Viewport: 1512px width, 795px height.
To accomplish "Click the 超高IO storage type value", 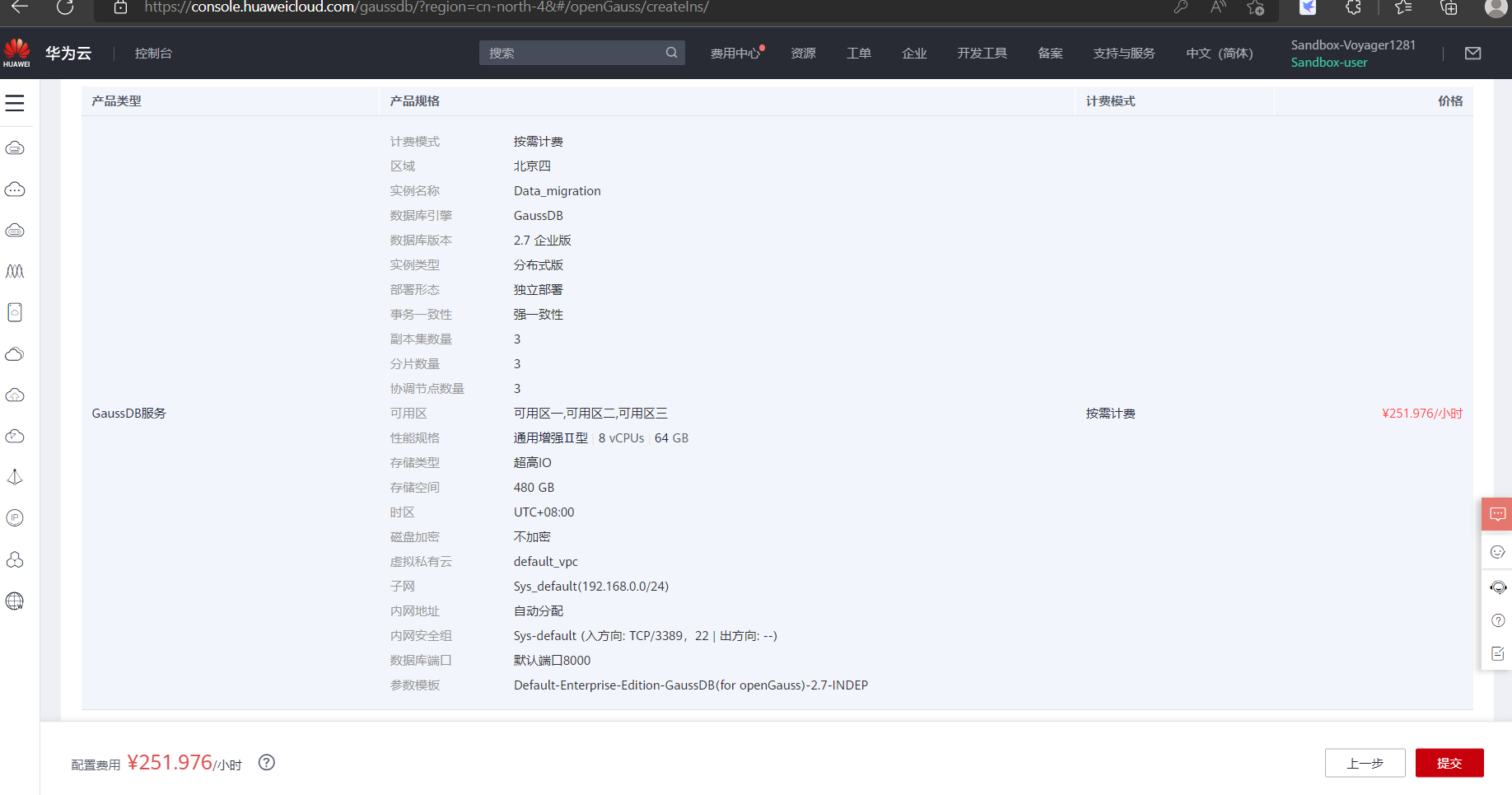I will (532, 463).
